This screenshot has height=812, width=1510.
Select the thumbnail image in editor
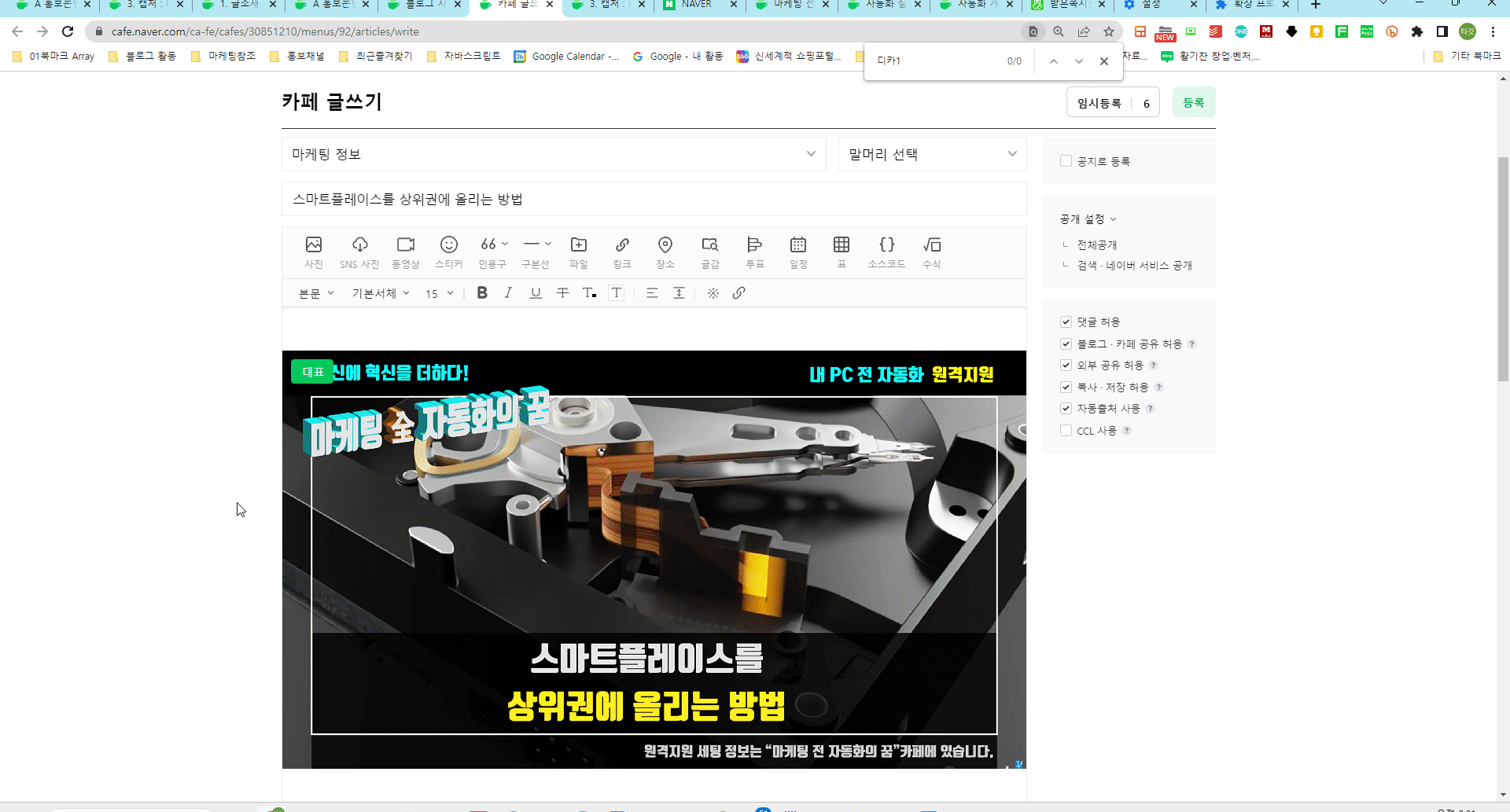pyautogui.click(x=654, y=560)
